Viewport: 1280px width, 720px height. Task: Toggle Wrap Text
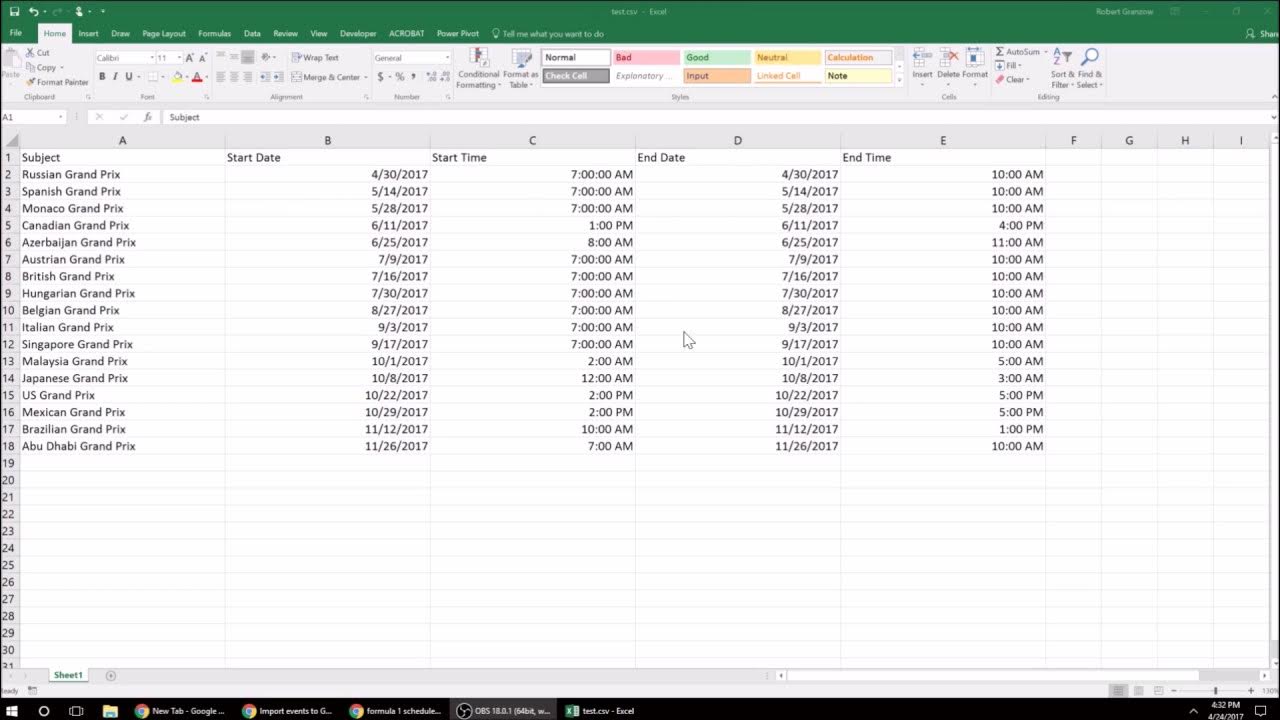tap(315, 58)
